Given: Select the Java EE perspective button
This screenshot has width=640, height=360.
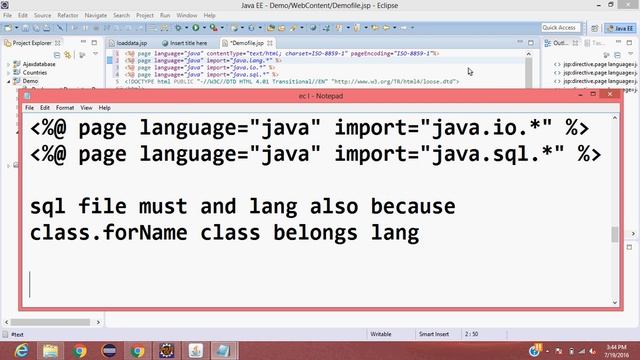Looking at the screenshot, I should (620, 28).
